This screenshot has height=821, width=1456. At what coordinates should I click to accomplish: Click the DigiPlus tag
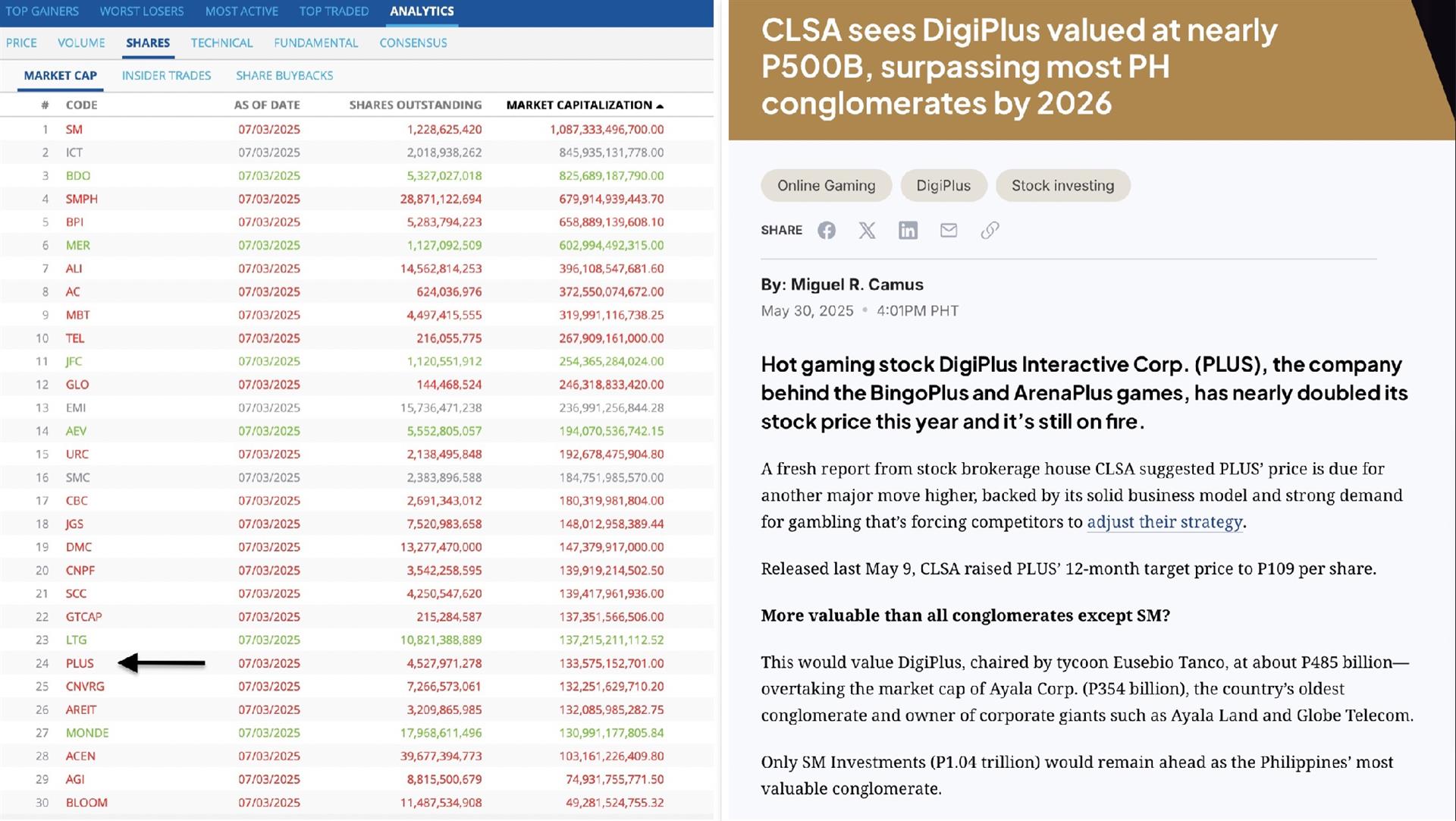point(943,186)
